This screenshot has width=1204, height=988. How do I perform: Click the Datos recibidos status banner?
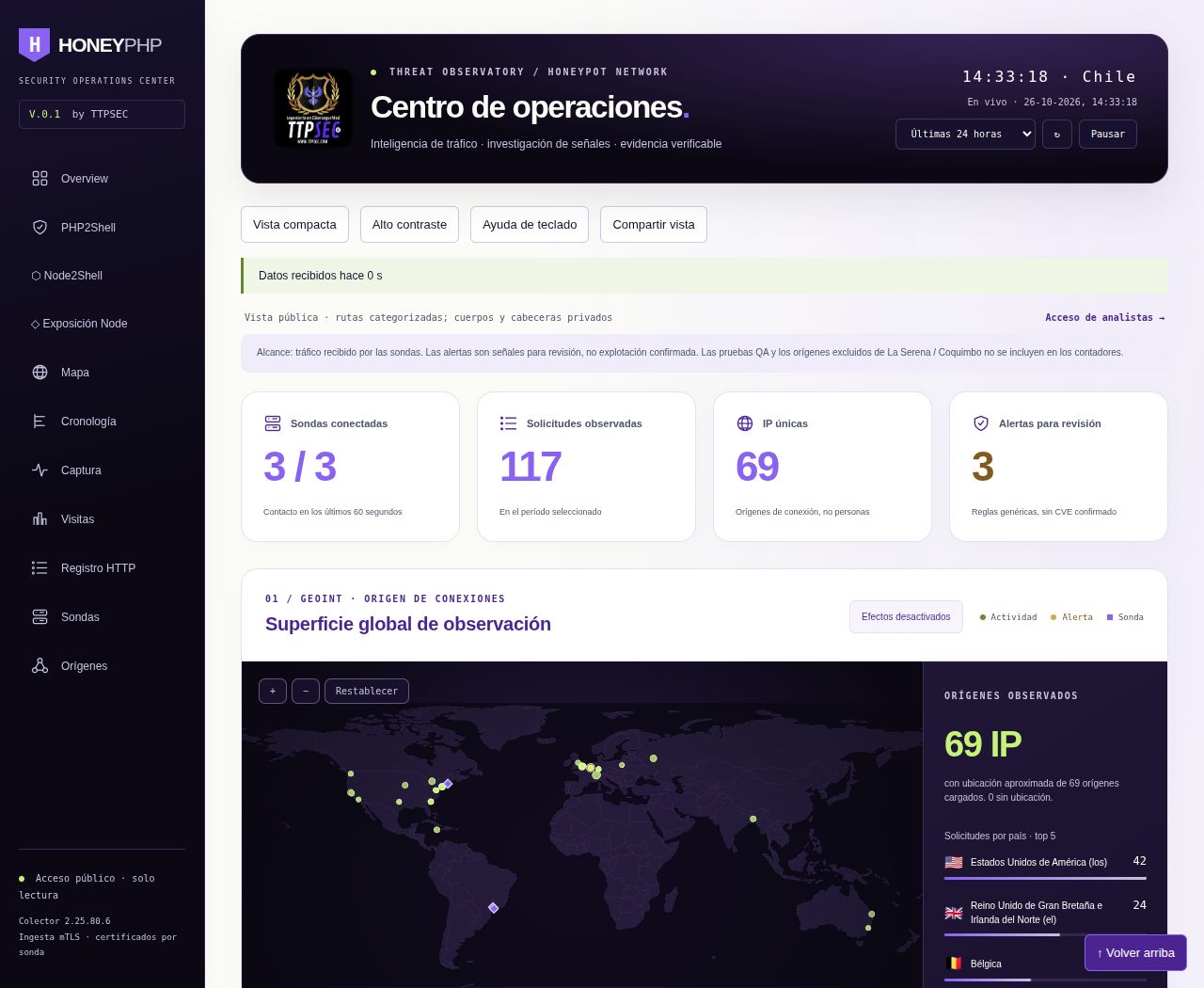point(705,276)
